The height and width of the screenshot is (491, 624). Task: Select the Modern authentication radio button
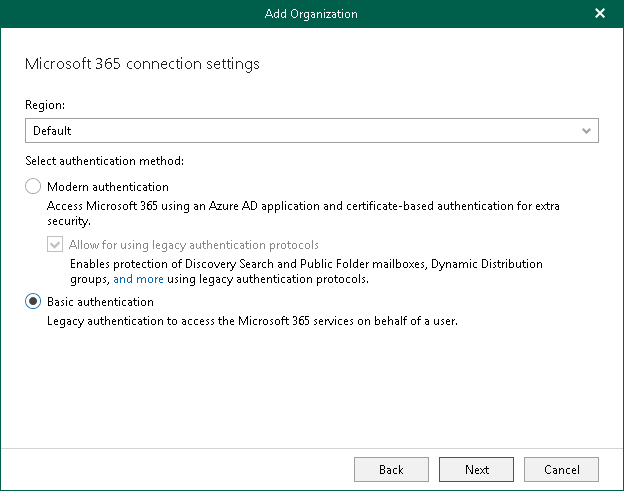tap(34, 187)
